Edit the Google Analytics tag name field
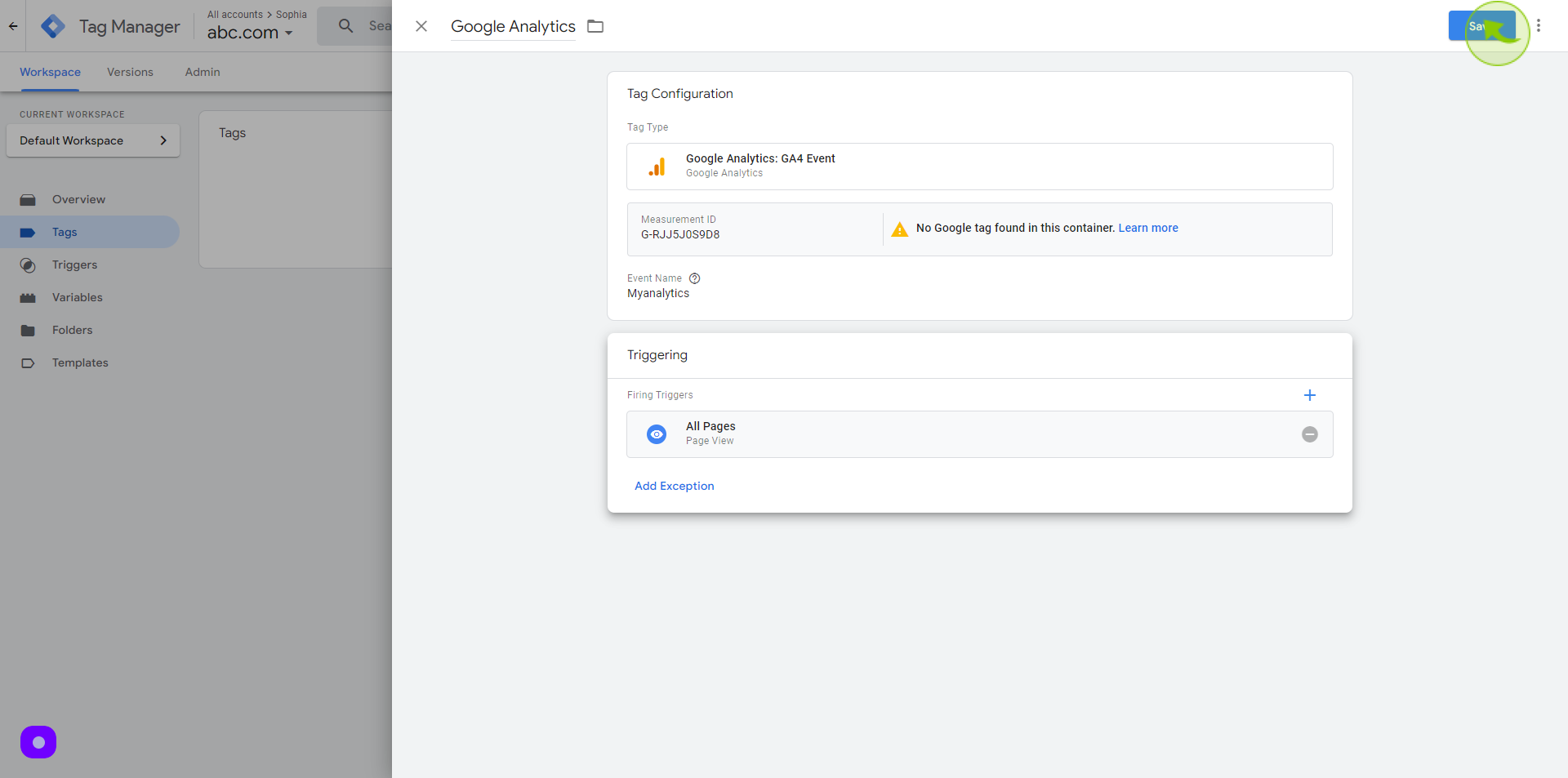 pyautogui.click(x=513, y=26)
